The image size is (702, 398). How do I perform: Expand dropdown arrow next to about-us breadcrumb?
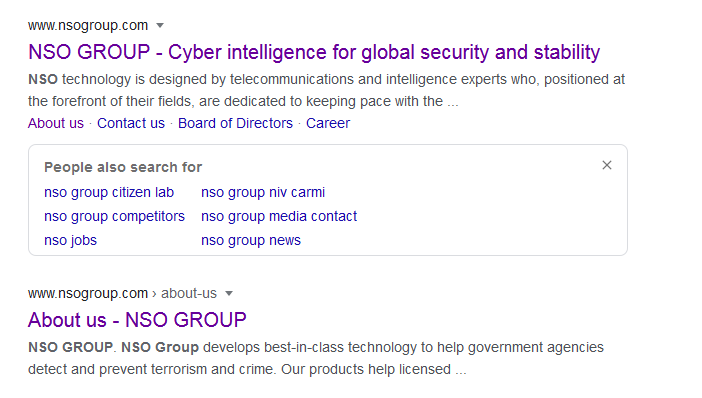(229, 294)
